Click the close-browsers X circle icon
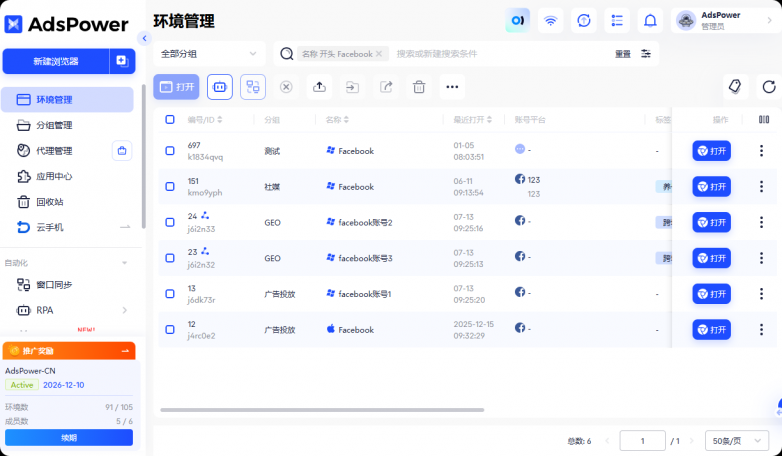 [286, 87]
